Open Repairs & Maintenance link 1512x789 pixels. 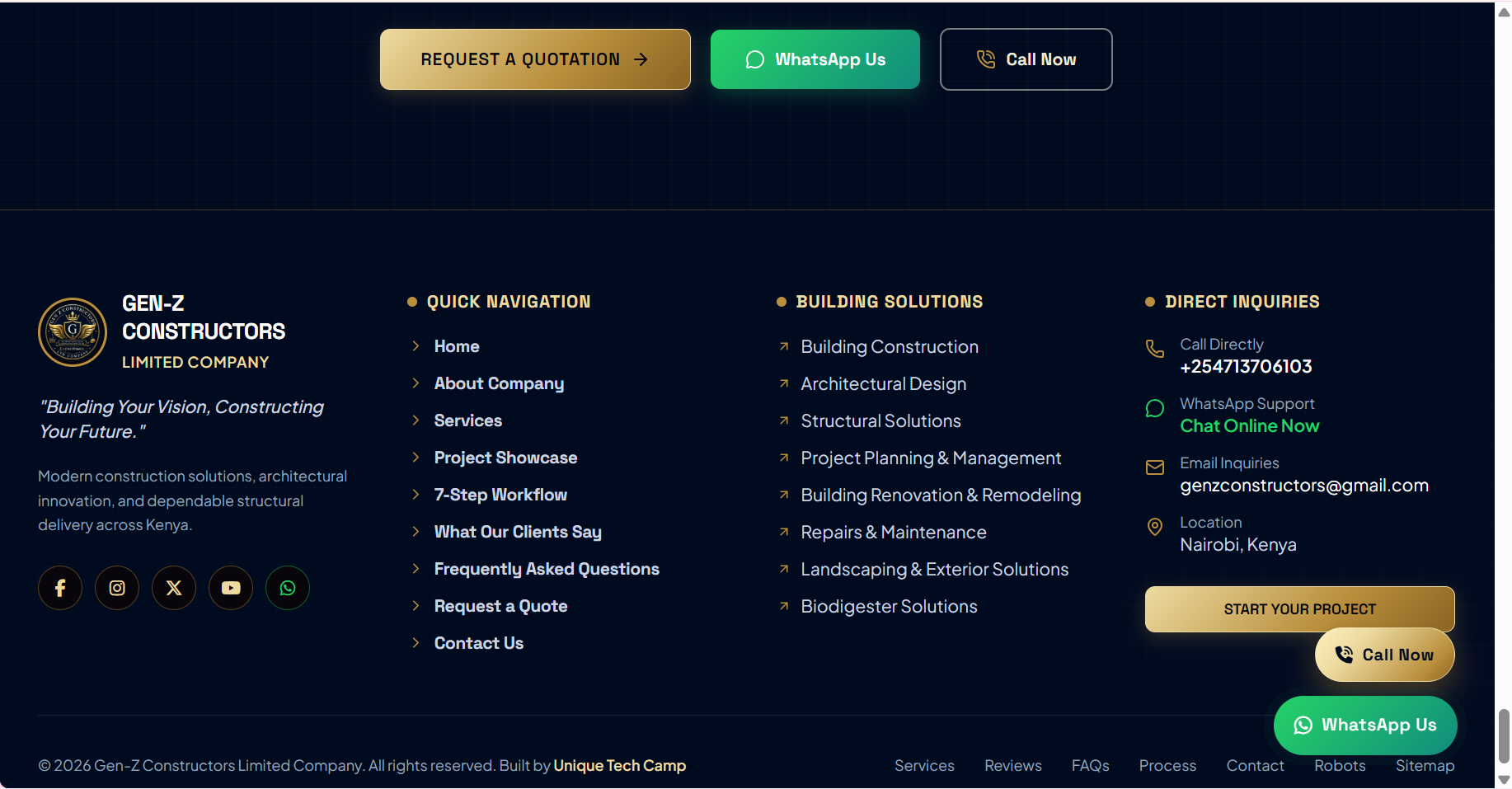[894, 532]
